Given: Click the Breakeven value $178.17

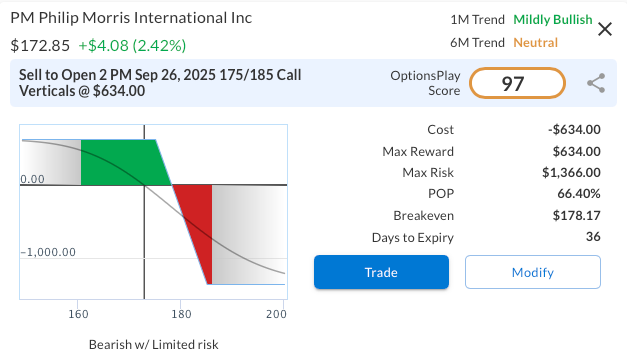Looking at the screenshot, I should tap(576, 215).
